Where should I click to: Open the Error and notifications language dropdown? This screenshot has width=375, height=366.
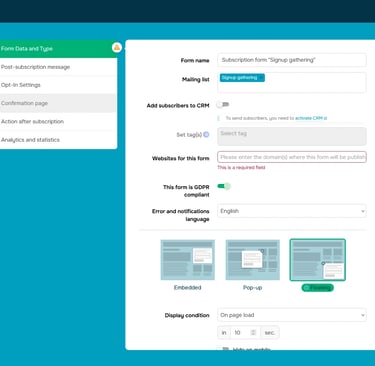coord(292,211)
